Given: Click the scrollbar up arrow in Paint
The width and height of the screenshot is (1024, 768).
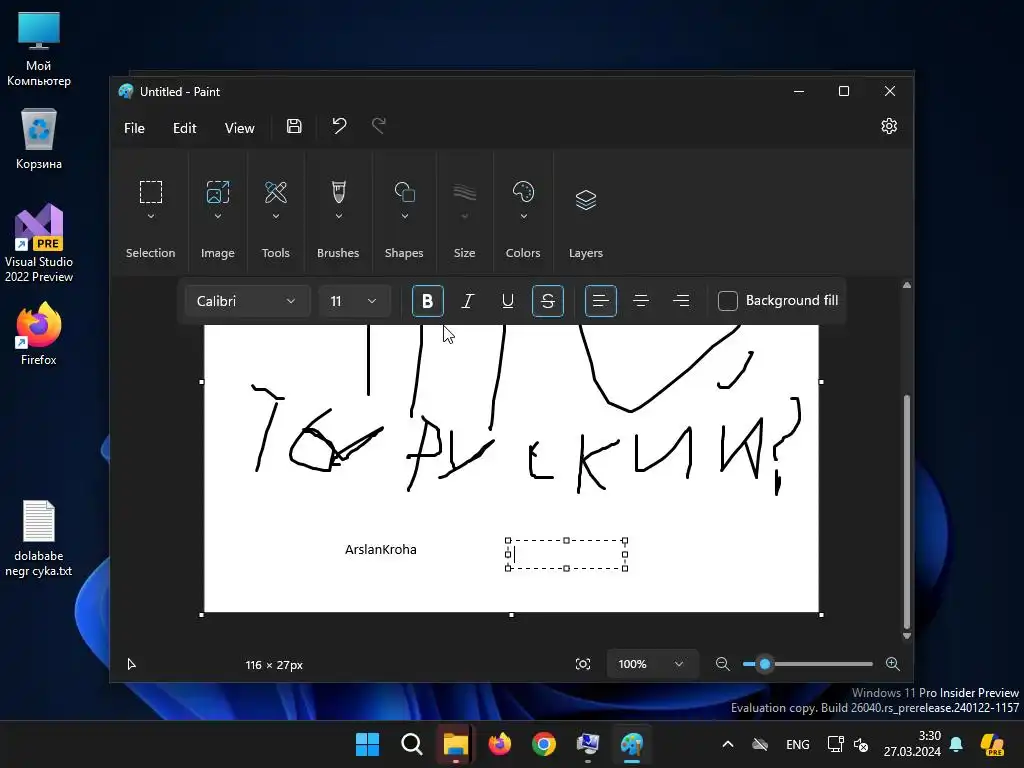Looking at the screenshot, I should pyautogui.click(x=906, y=285).
